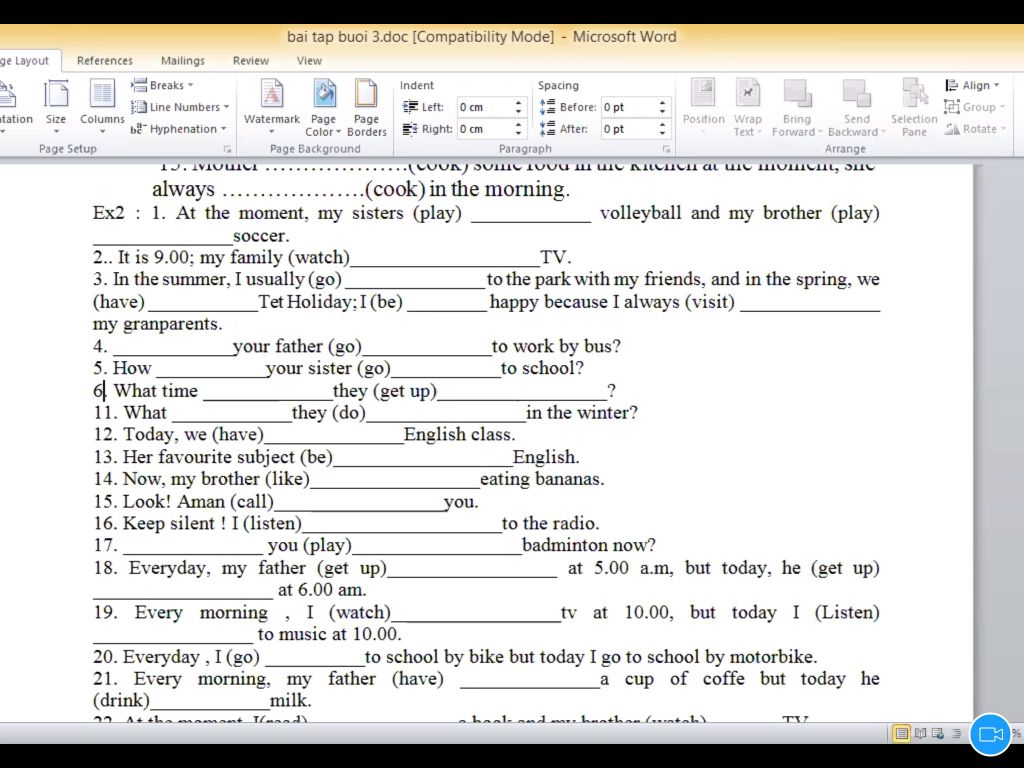This screenshot has height=768, width=1024.
Task: Decrease the Spacing After value
Action: pyautogui.click(x=662, y=133)
